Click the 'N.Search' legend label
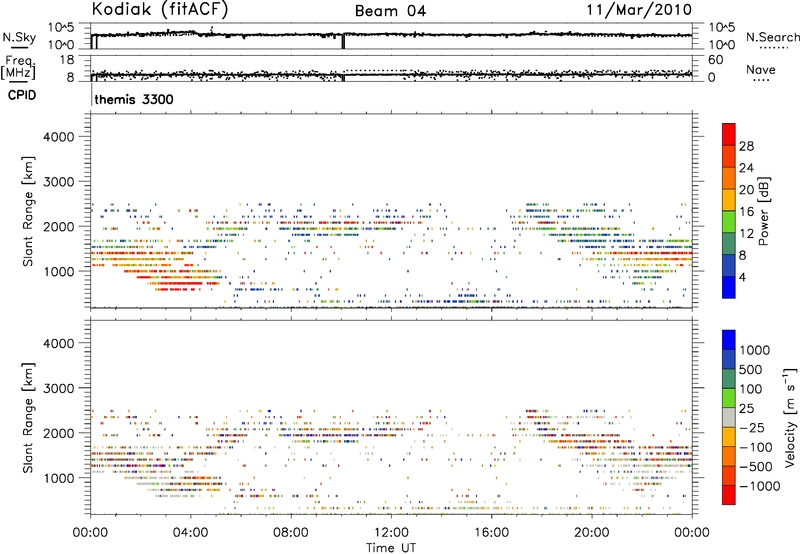This screenshot has height=554, width=800. (x=772, y=37)
